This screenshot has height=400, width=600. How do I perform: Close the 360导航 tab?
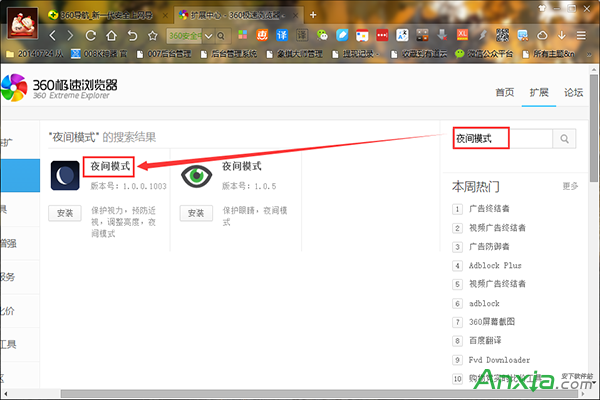[x=165, y=15]
